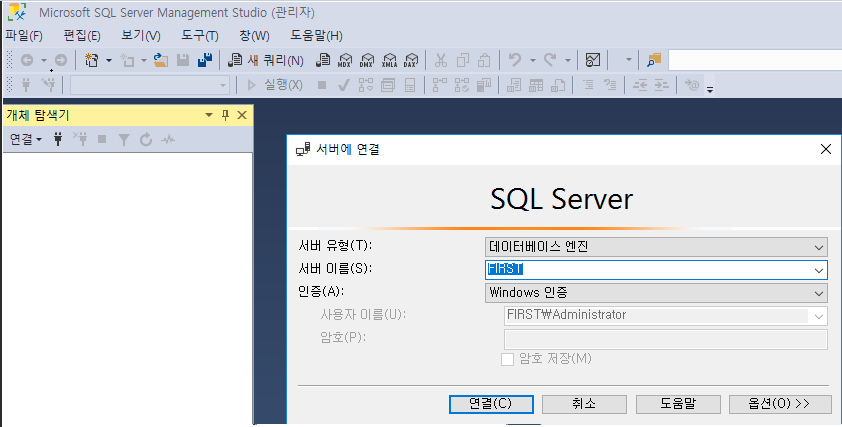Click the Find in Files folder icon
The image size is (842, 427).
click(x=654, y=60)
